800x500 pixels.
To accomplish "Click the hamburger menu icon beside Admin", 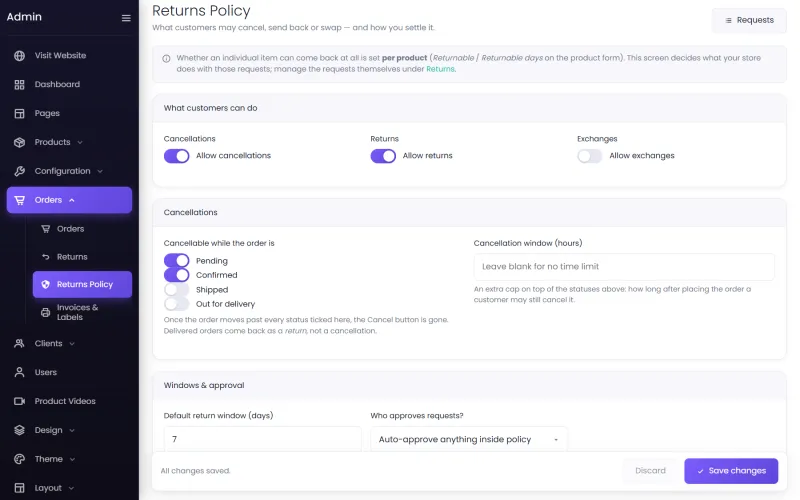I will (x=126, y=18).
